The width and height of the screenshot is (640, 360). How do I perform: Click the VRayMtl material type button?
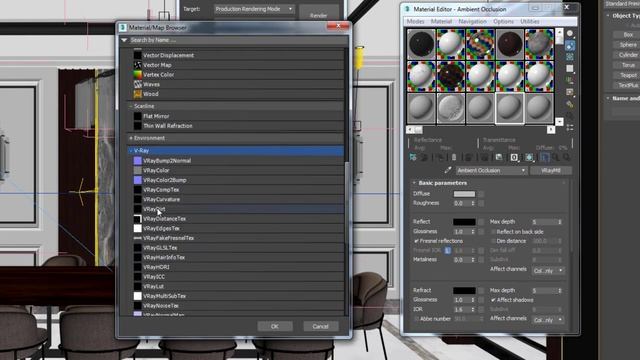click(551, 171)
